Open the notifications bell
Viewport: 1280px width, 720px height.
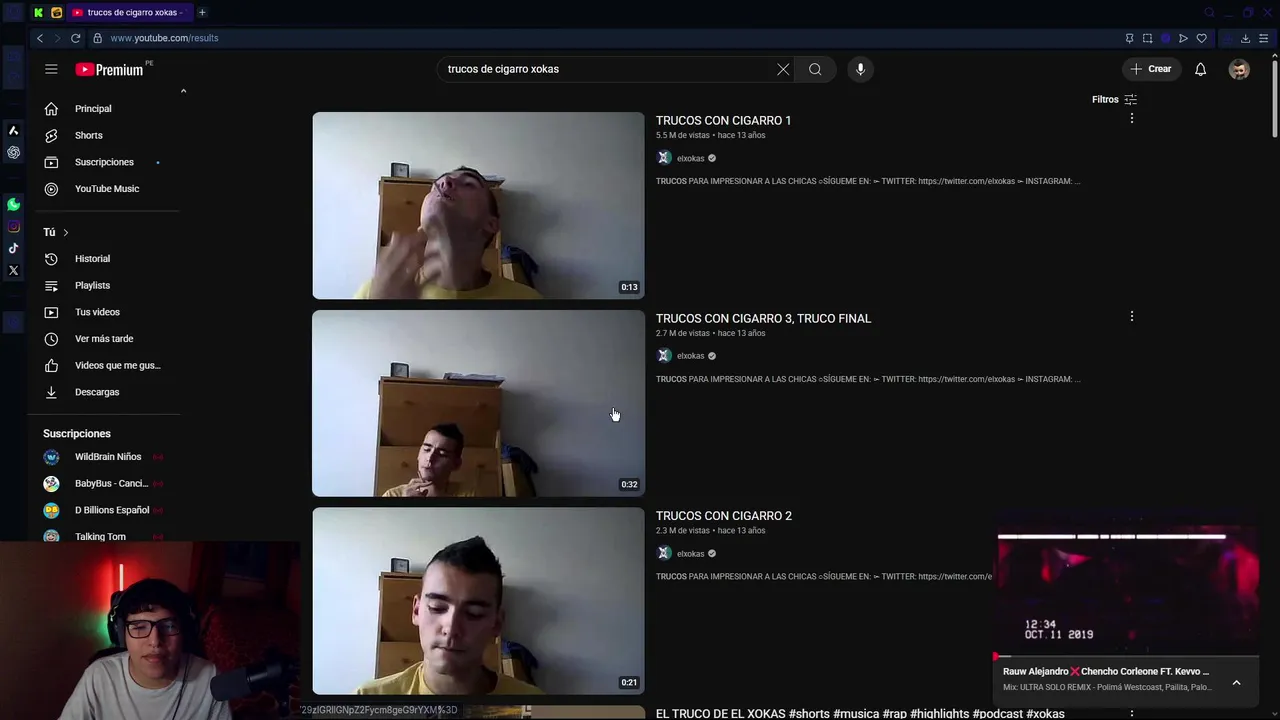click(1200, 69)
